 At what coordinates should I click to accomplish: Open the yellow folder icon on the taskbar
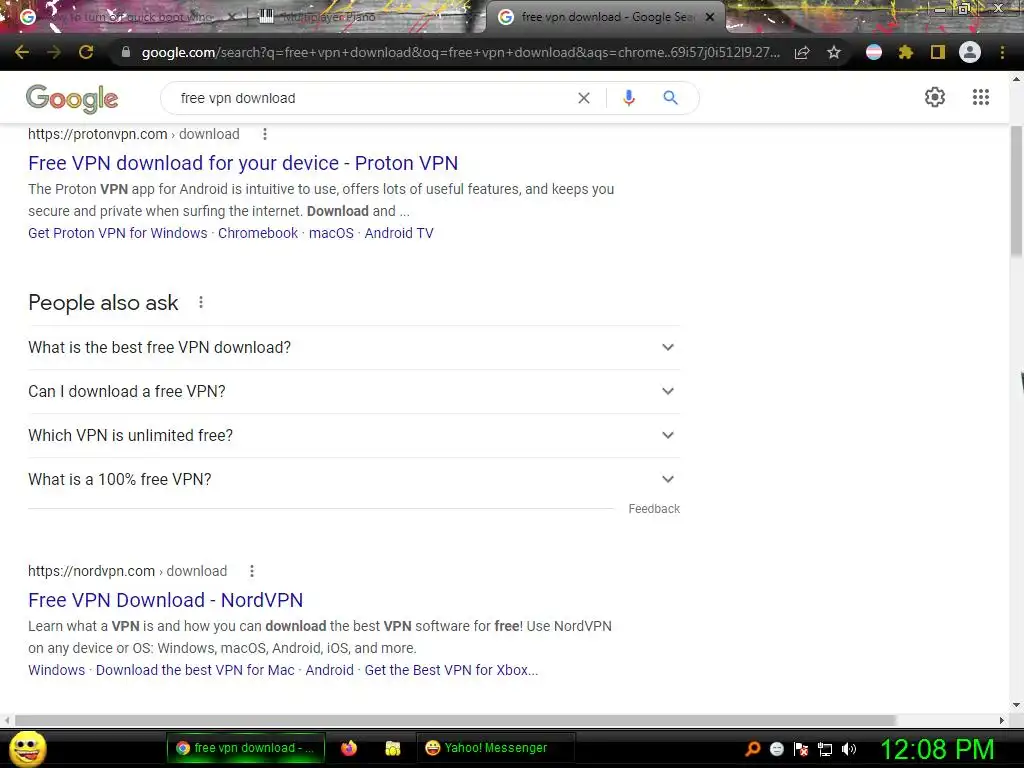point(392,748)
